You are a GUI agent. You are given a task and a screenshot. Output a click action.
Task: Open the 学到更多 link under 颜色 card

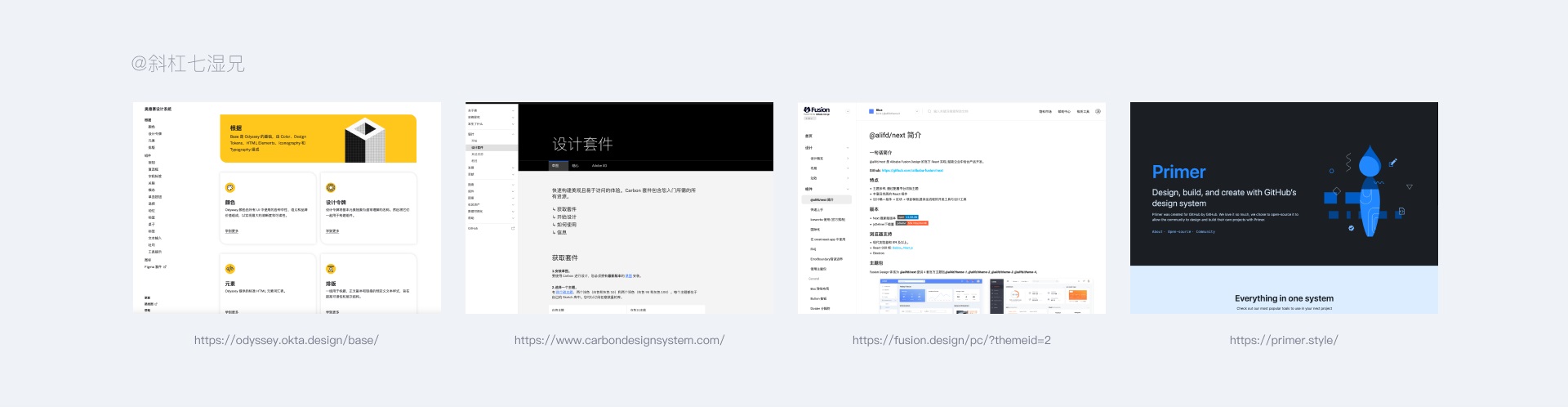pos(232,231)
